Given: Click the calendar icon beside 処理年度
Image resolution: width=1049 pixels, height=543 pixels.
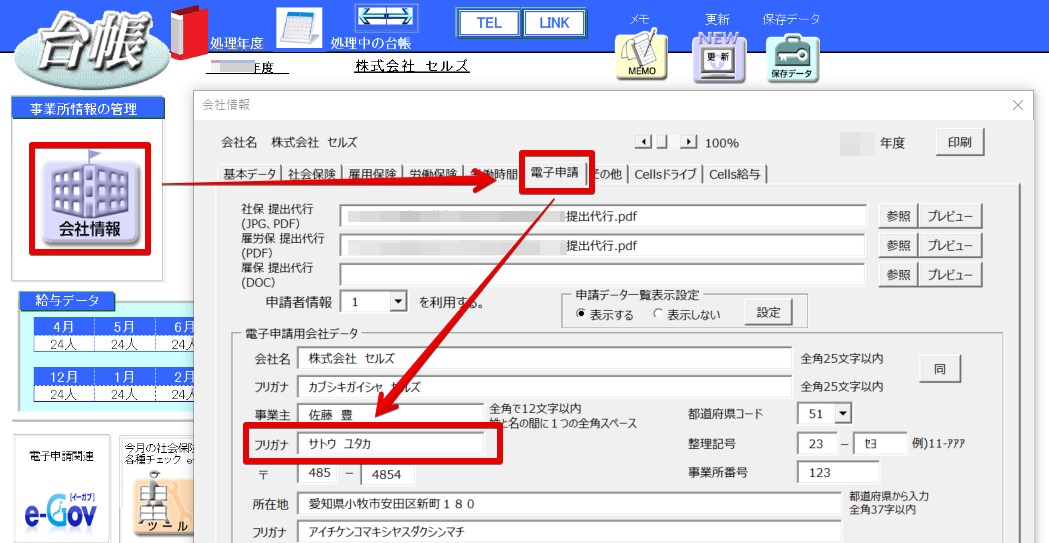Looking at the screenshot, I should tap(299, 28).
